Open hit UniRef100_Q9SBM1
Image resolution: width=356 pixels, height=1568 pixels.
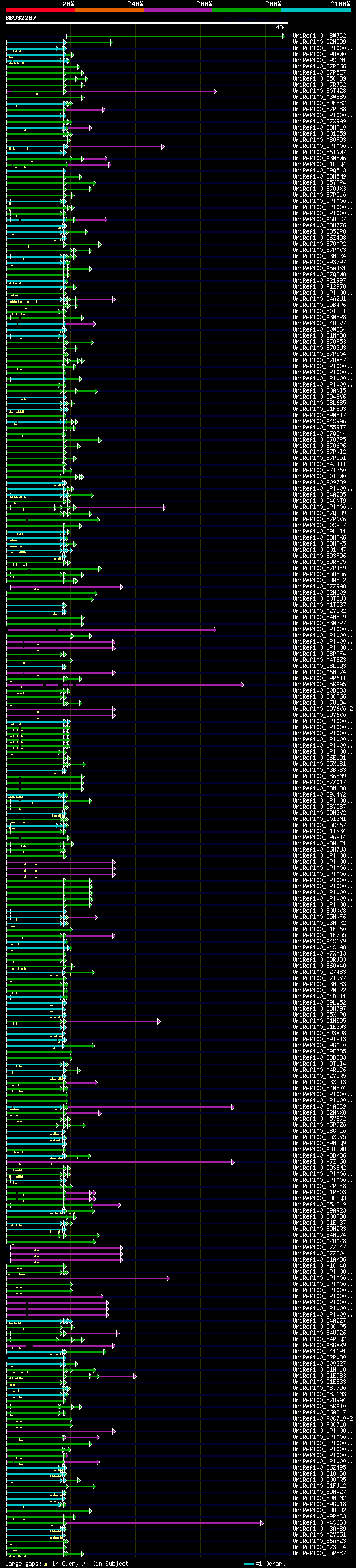click(x=319, y=60)
